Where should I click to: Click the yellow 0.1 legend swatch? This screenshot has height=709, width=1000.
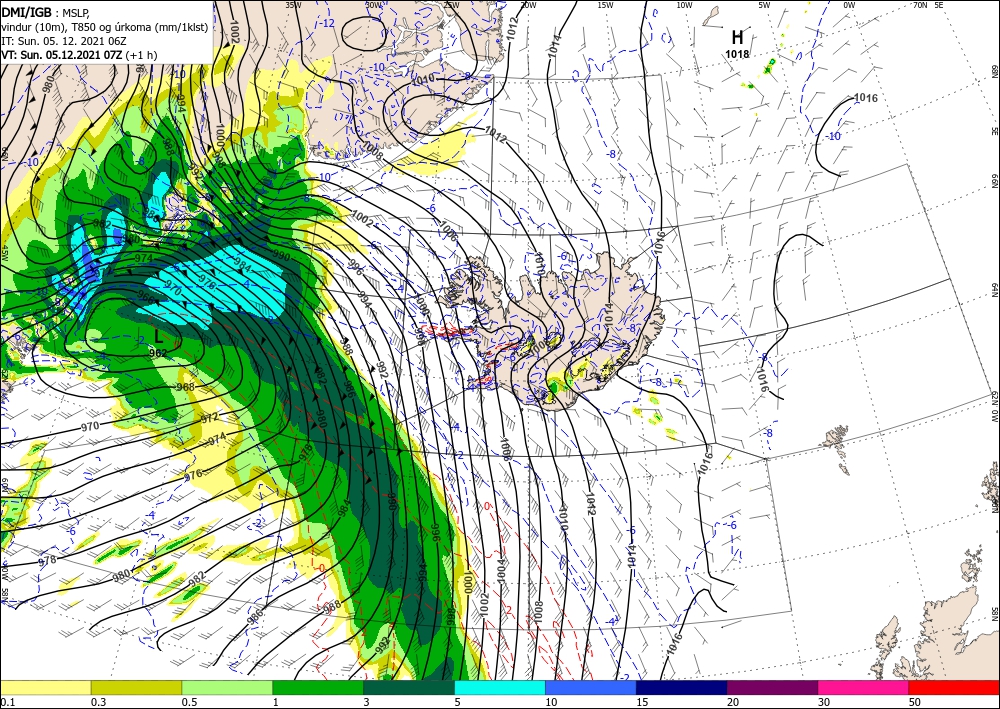(45, 687)
